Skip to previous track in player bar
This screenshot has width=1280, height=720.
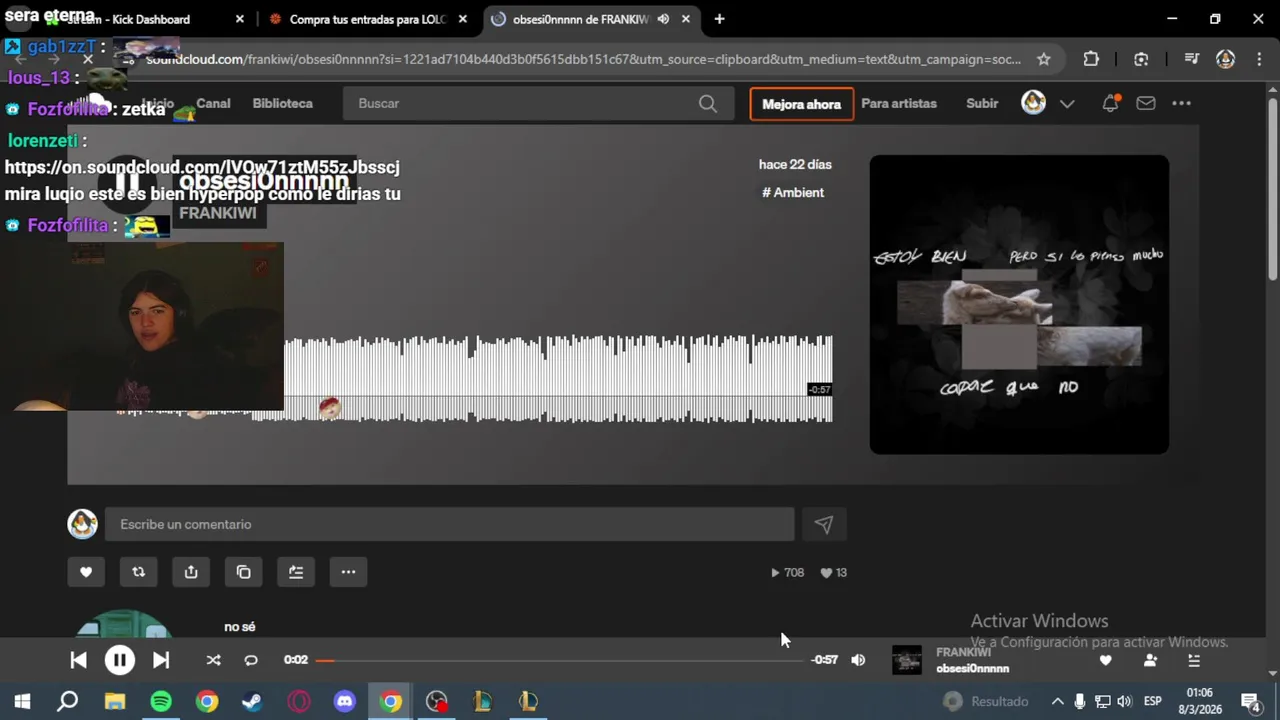(78, 660)
